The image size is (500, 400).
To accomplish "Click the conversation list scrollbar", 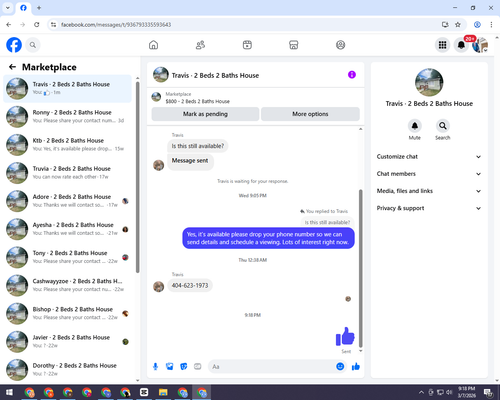I will (138, 177).
